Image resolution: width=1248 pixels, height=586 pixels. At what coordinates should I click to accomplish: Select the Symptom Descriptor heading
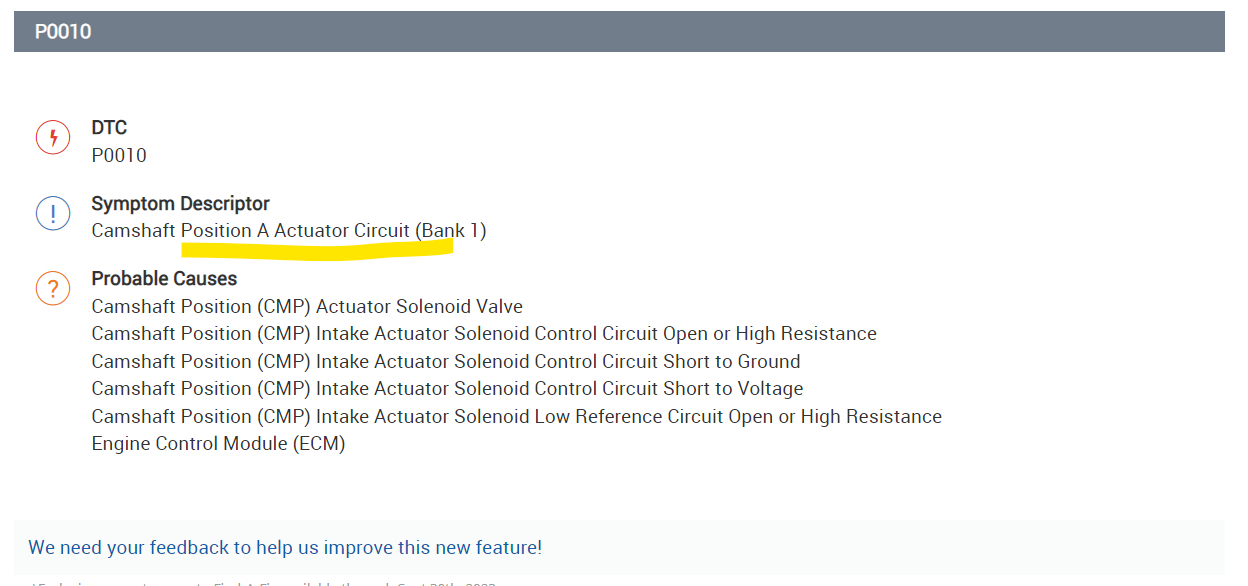click(x=180, y=204)
